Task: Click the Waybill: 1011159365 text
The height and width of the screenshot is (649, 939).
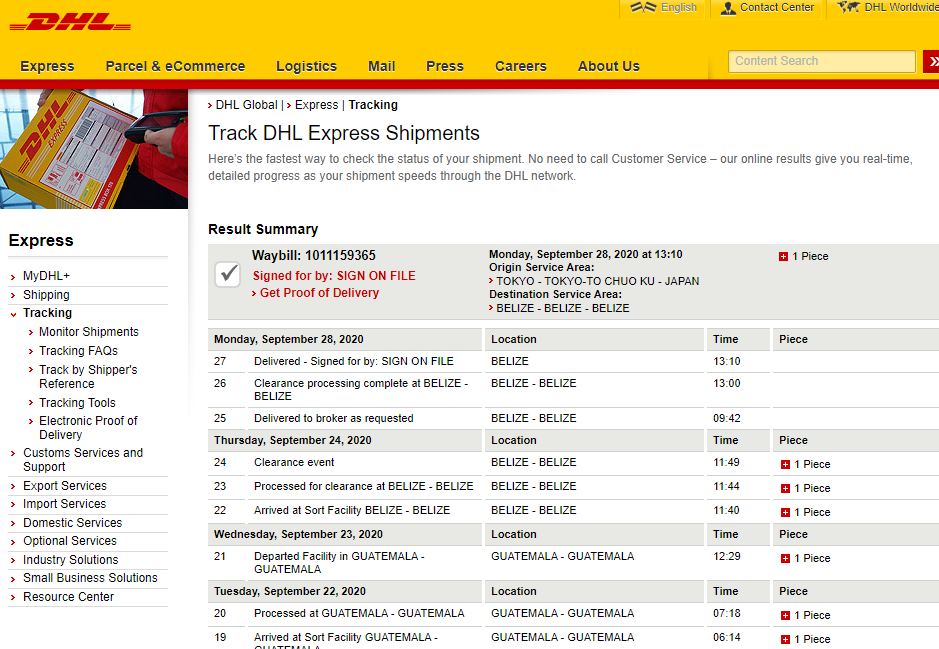Action: point(314,256)
